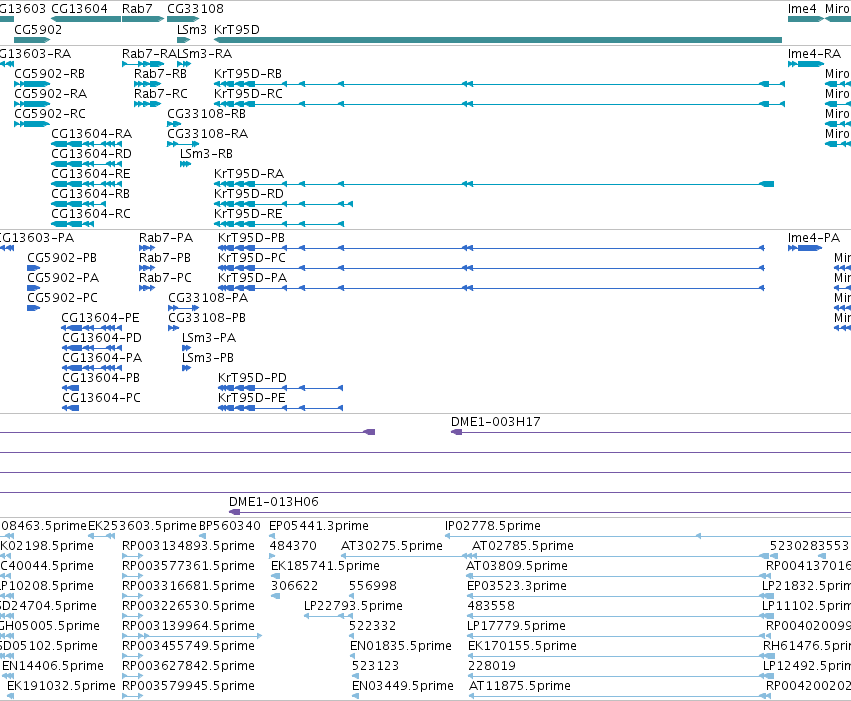Select EST AT30275.5prime
Viewport: 851px width, 701px height.
[392, 546]
